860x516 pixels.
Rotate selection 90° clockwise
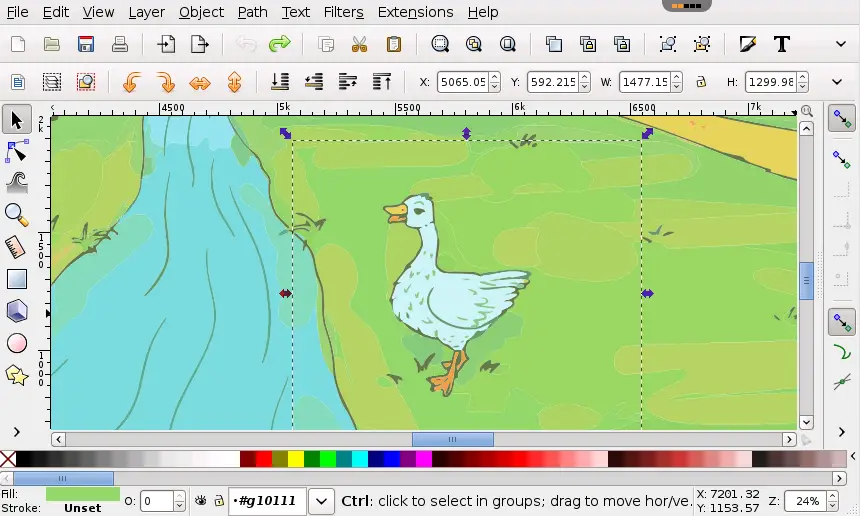tap(166, 82)
